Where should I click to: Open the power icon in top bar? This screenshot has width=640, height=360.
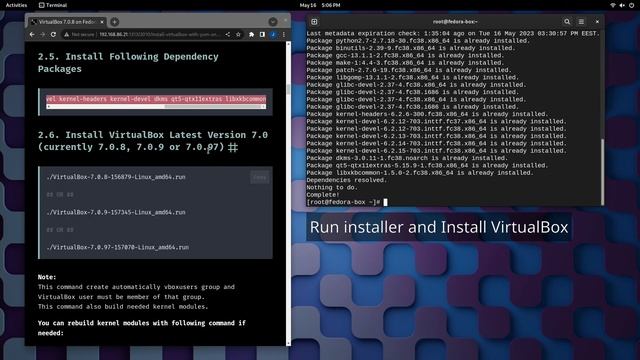coord(631,5)
